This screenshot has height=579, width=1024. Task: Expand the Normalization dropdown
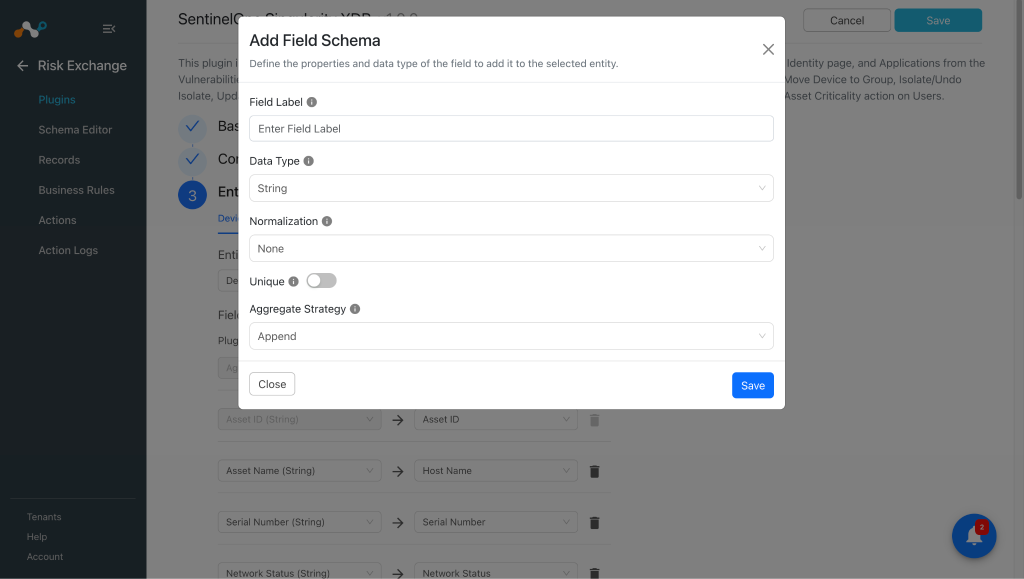pyautogui.click(x=511, y=248)
